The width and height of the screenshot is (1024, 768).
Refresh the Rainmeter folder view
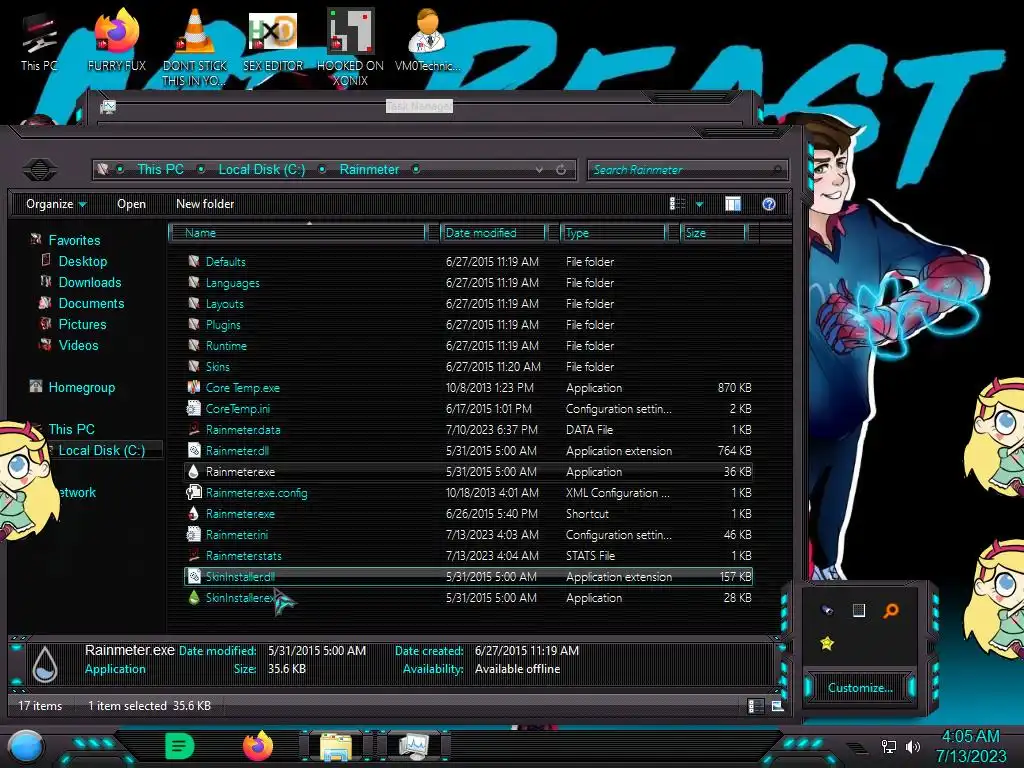560,170
